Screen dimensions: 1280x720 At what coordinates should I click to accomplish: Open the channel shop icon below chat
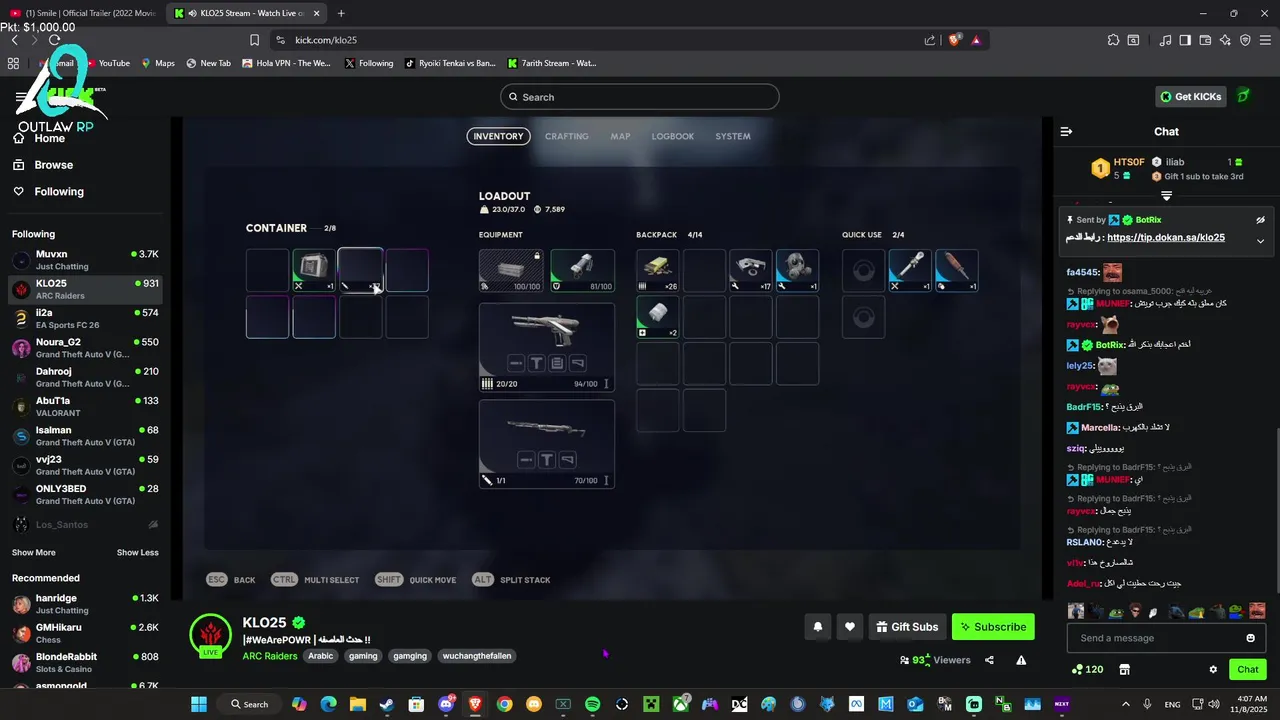click(x=1124, y=669)
